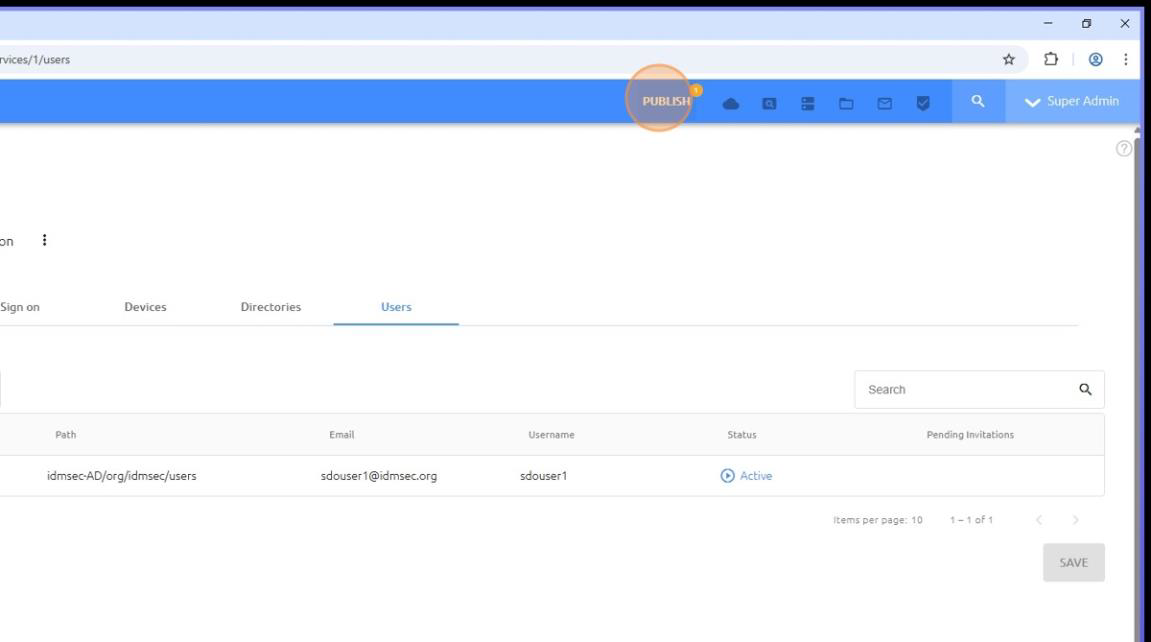Switch to the Sign on tab
This screenshot has height=642, width=1151.
click(20, 307)
